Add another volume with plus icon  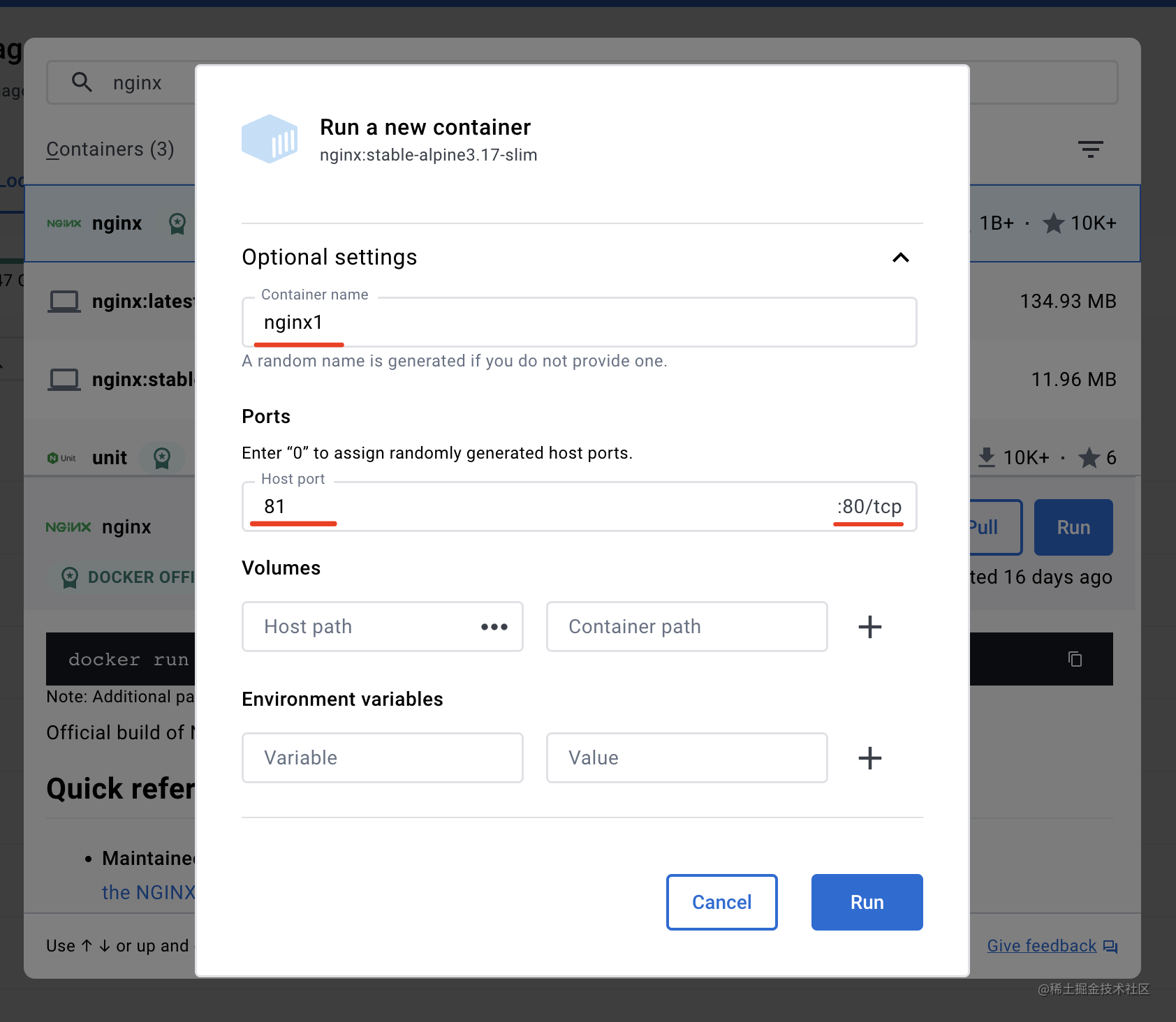click(869, 627)
